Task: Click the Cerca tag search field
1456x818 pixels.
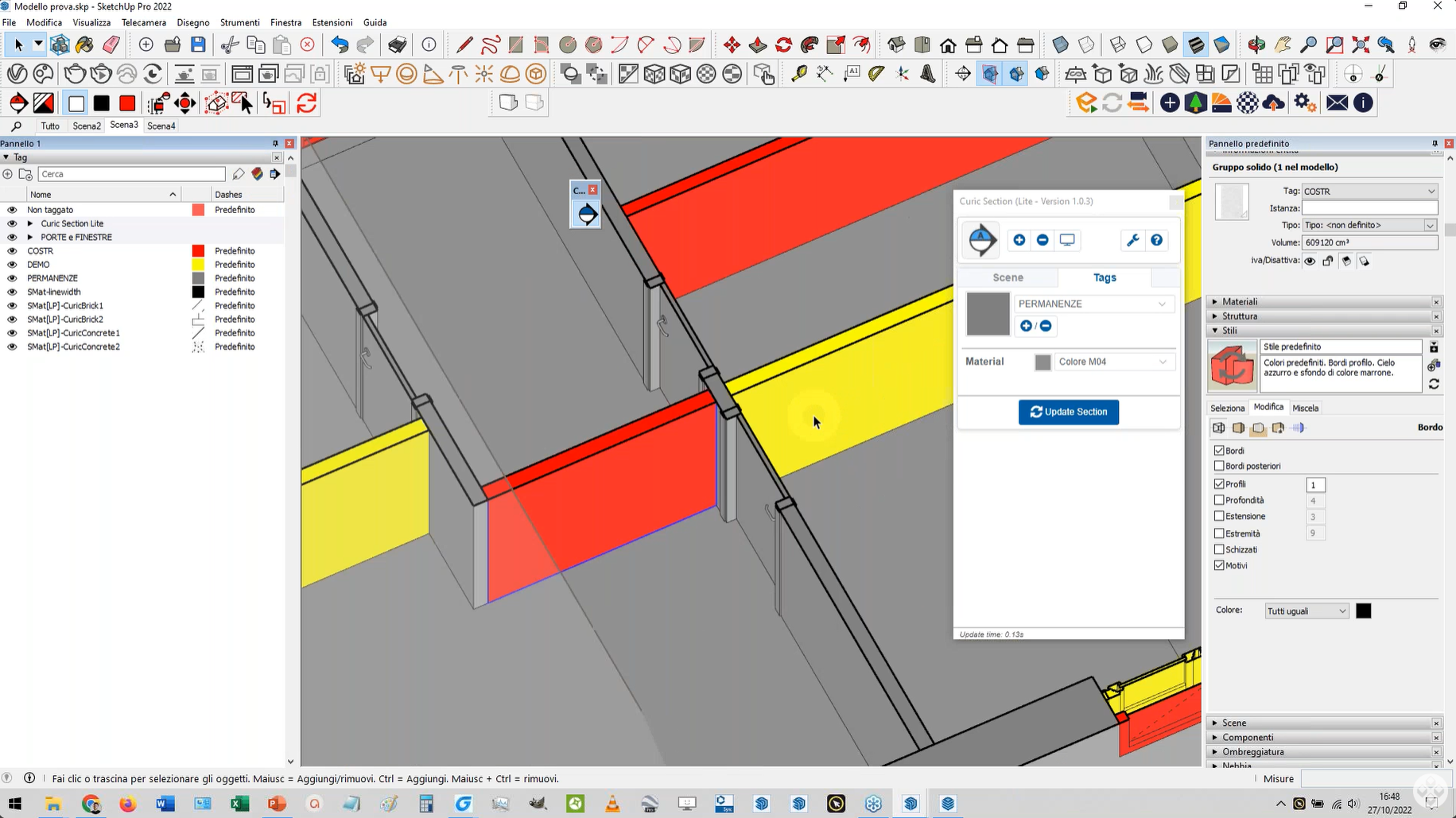Action: pyautogui.click(x=131, y=174)
